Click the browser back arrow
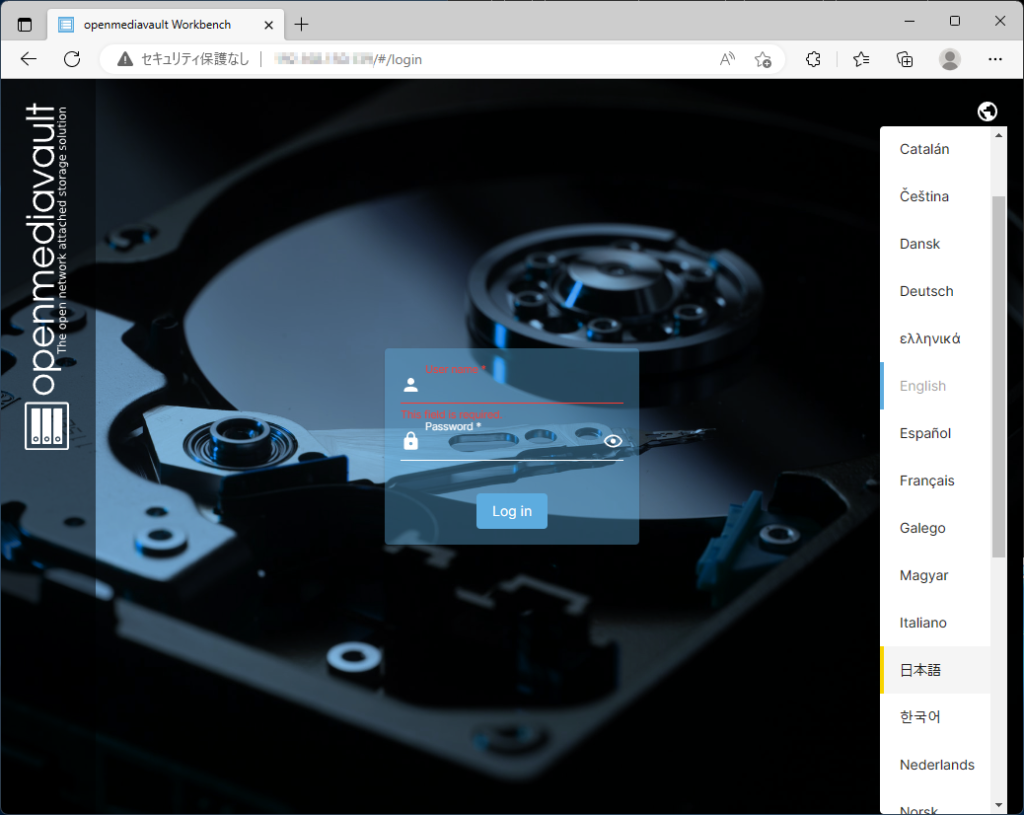1024x815 pixels. click(28, 59)
